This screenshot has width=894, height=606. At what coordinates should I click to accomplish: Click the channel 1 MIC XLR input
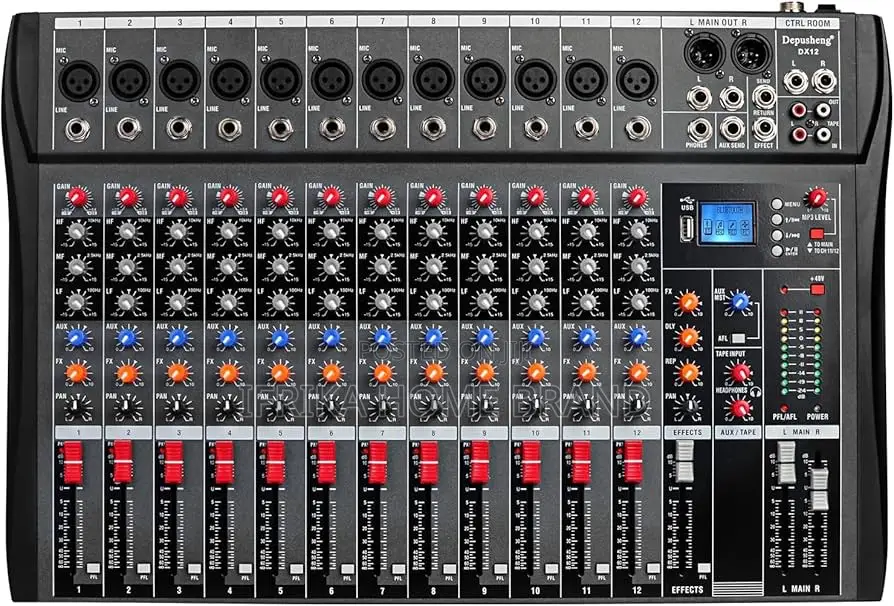pos(79,80)
